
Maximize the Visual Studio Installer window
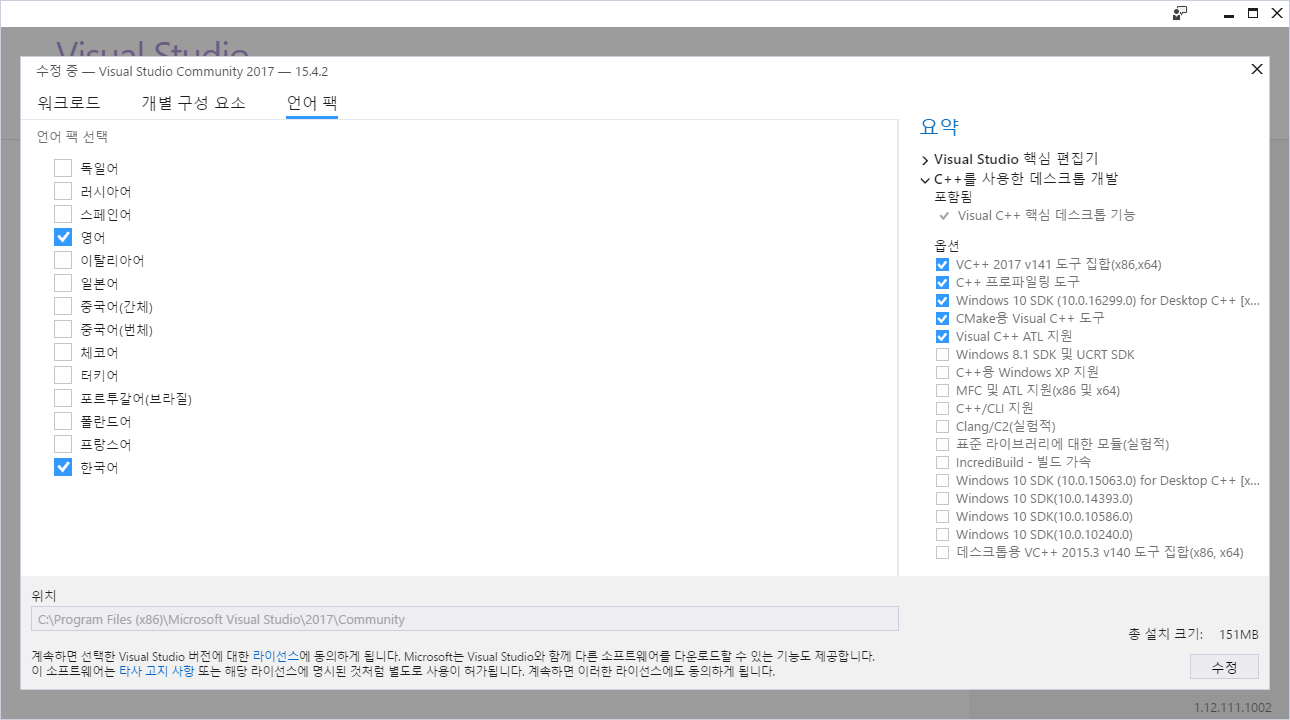click(1253, 13)
